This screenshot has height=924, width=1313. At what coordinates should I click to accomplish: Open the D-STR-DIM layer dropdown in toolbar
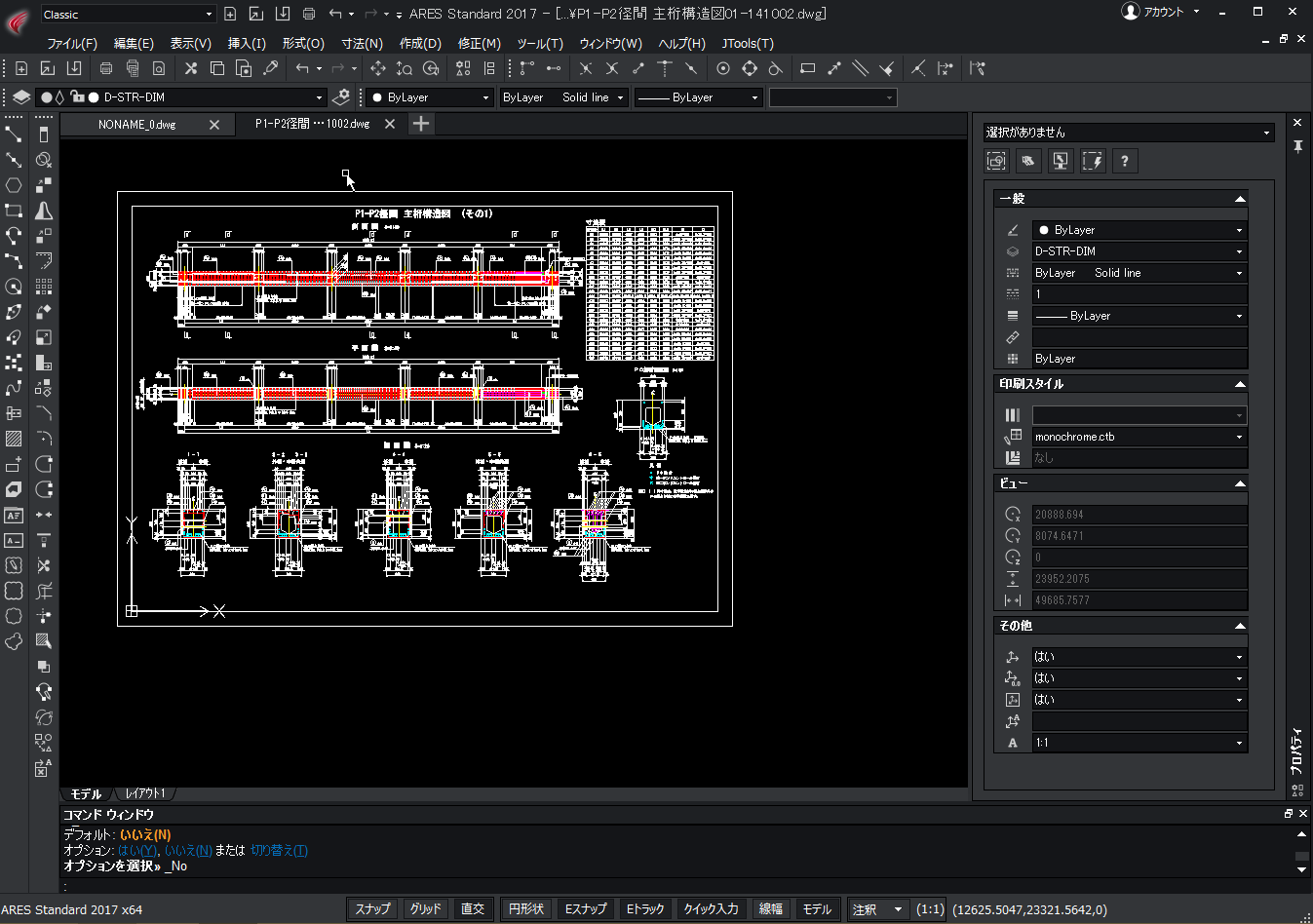click(x=319, y=97)
